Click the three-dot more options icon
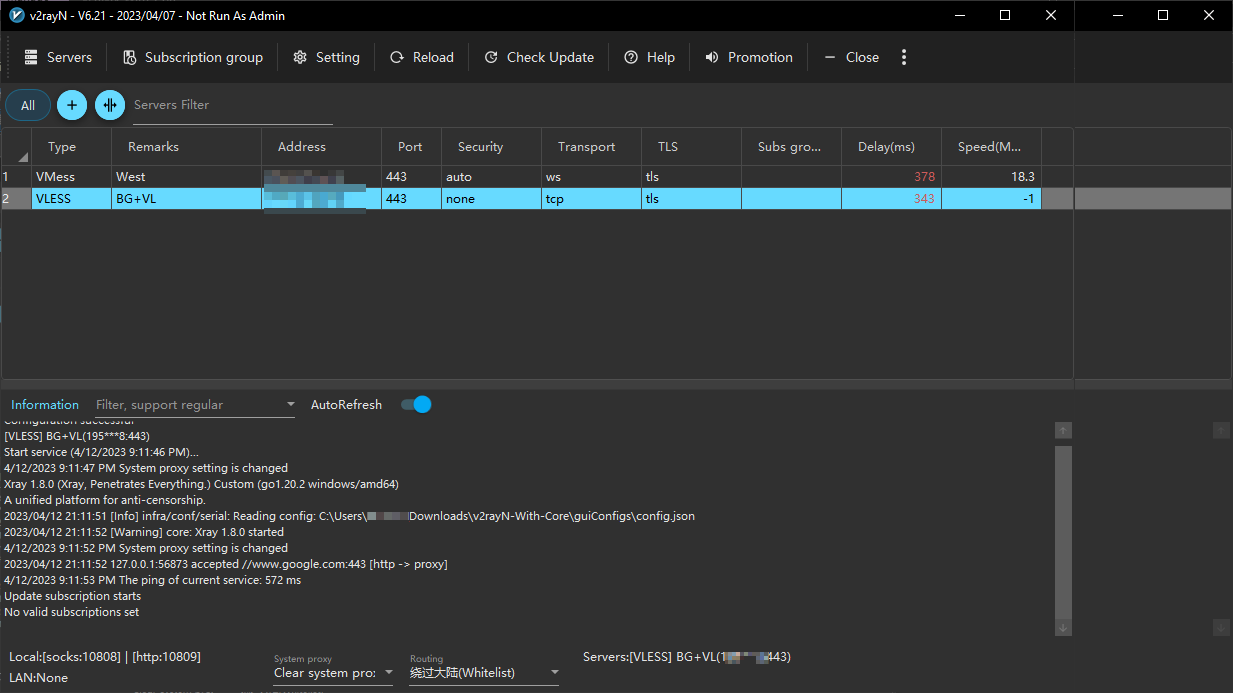The image size is (1233, 693). pyautogui.click(x=904, y=57)
